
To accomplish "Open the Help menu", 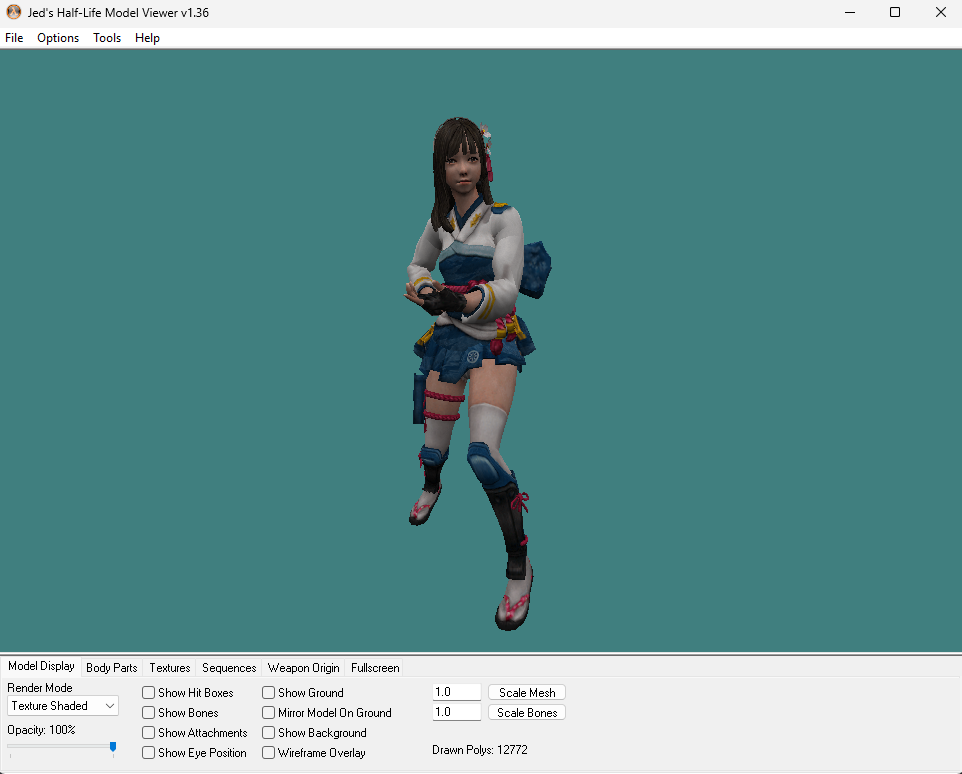I will [147, 38].
